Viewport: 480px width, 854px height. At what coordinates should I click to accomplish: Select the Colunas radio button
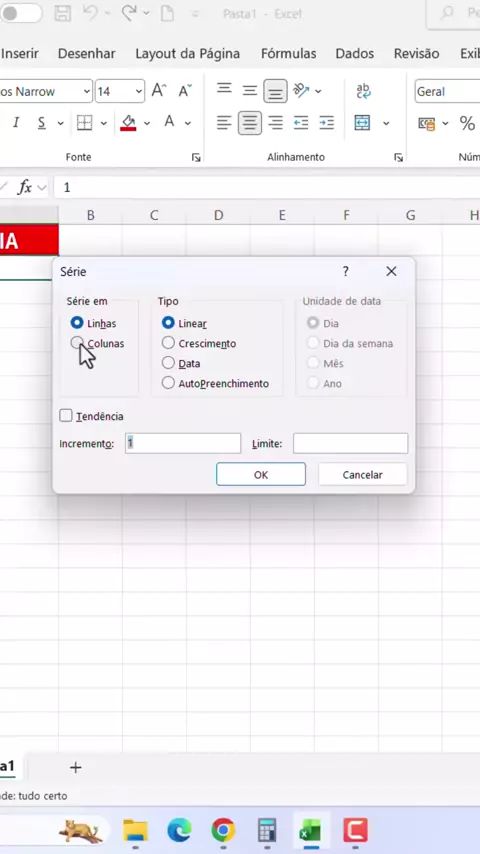coord(77,343)
